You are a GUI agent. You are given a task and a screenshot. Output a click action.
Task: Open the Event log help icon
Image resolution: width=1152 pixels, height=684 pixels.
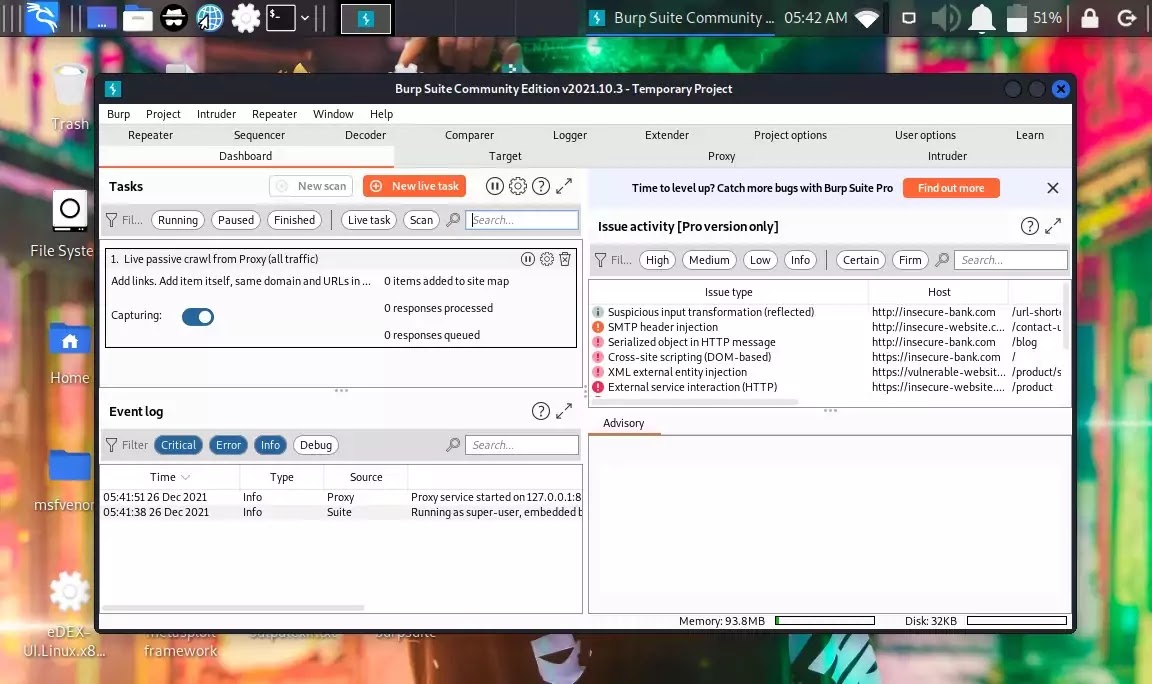(541, 411)
